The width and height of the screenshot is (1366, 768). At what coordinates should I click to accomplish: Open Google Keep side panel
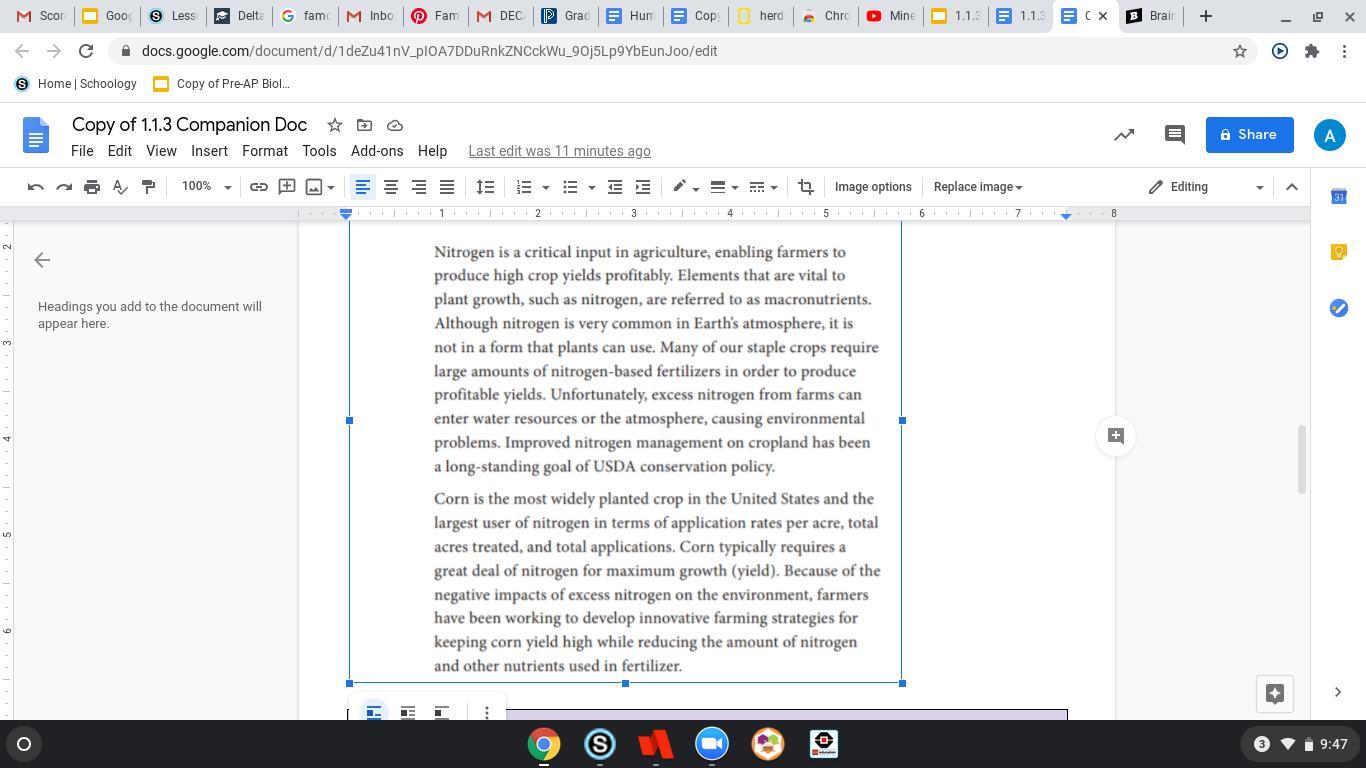pos(1338,252)
